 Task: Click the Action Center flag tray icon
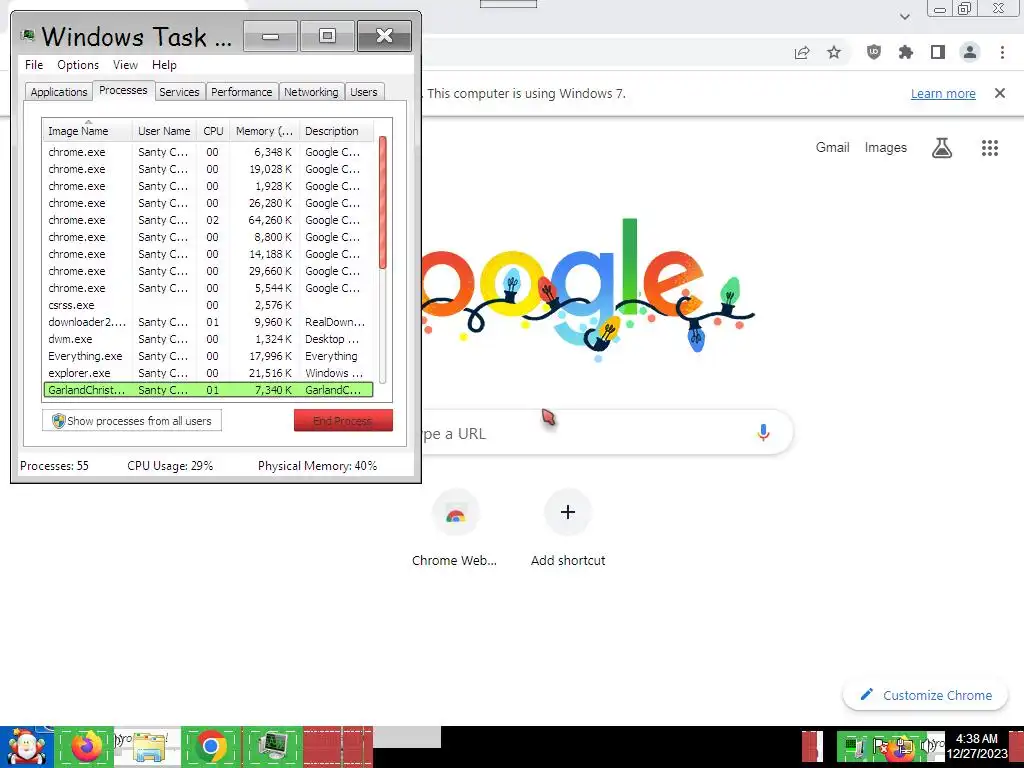point(879,745)
